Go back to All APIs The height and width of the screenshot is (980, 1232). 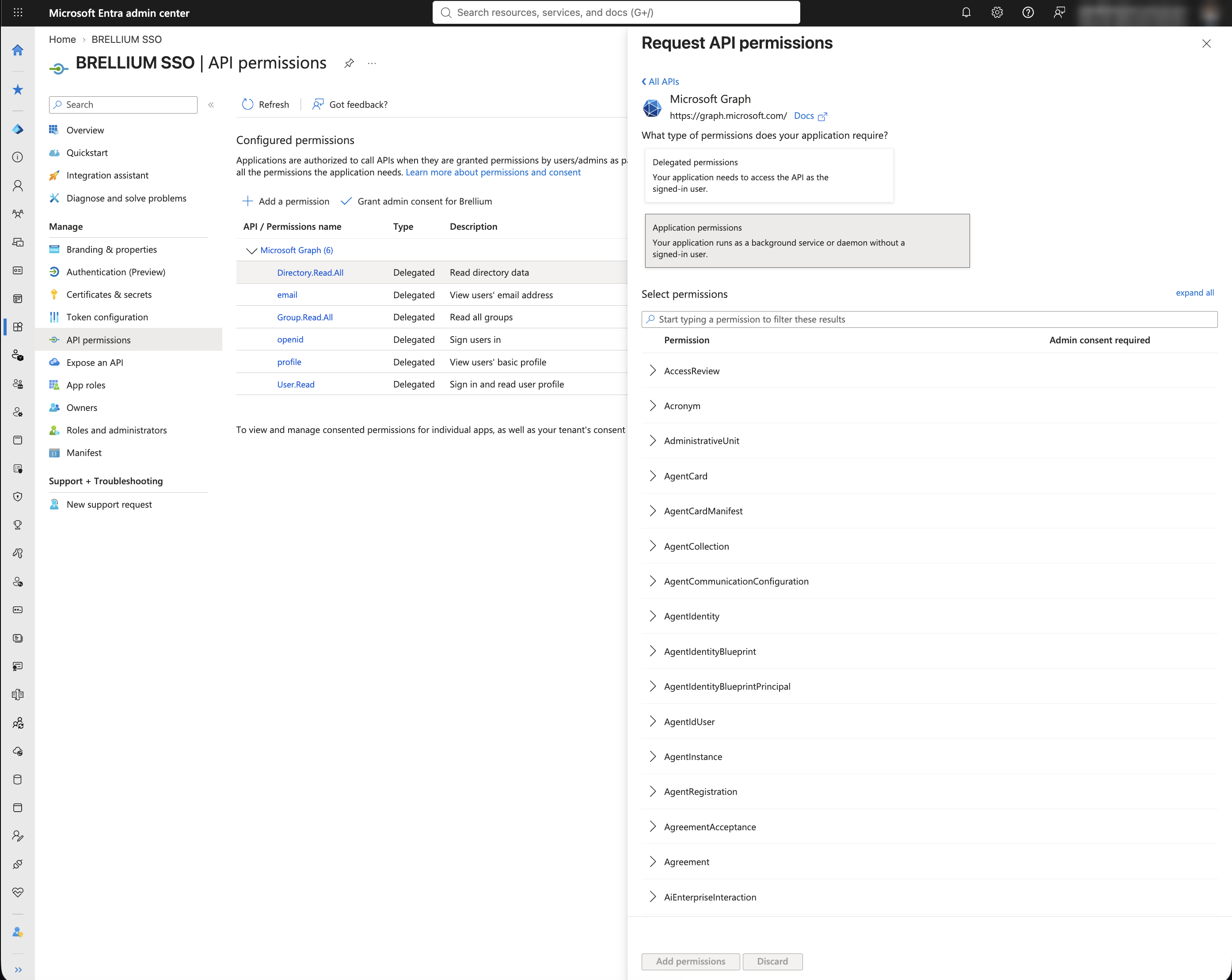pos(660,82)
